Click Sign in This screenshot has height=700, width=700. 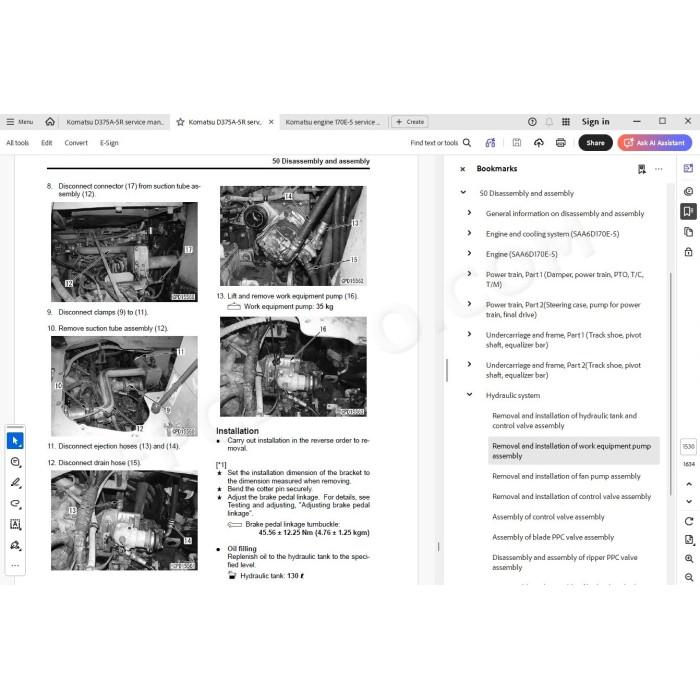click(x=595, y=121)
